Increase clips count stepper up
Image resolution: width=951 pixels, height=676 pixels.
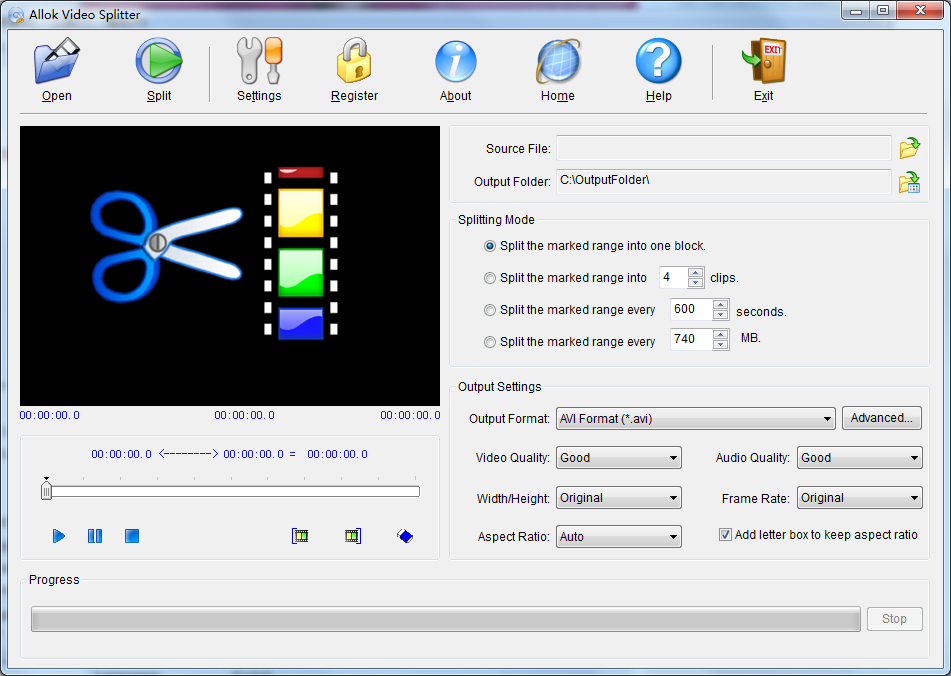696,273
